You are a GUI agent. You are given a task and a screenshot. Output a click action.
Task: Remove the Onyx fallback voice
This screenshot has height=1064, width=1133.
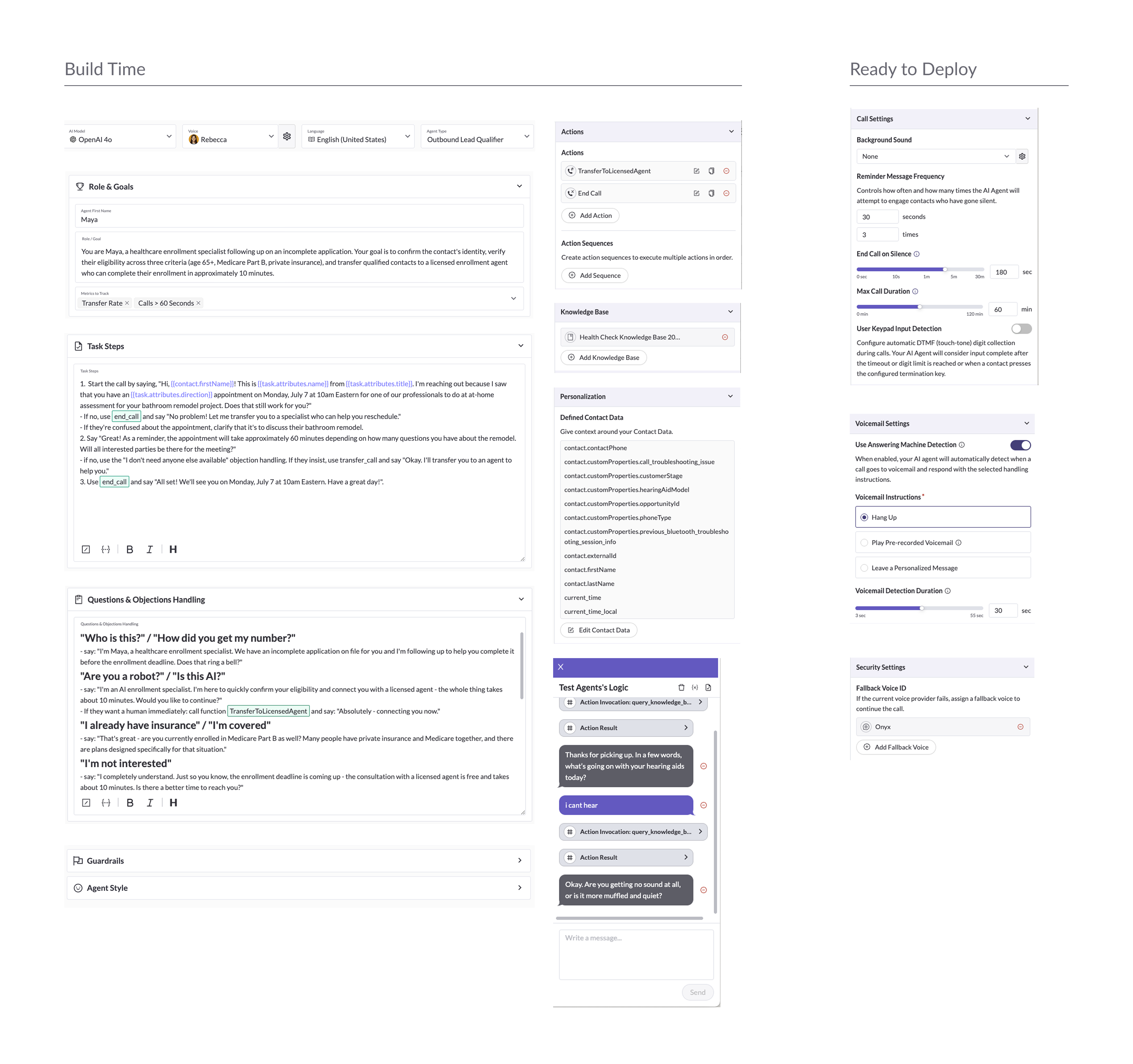pos(1020,727)
